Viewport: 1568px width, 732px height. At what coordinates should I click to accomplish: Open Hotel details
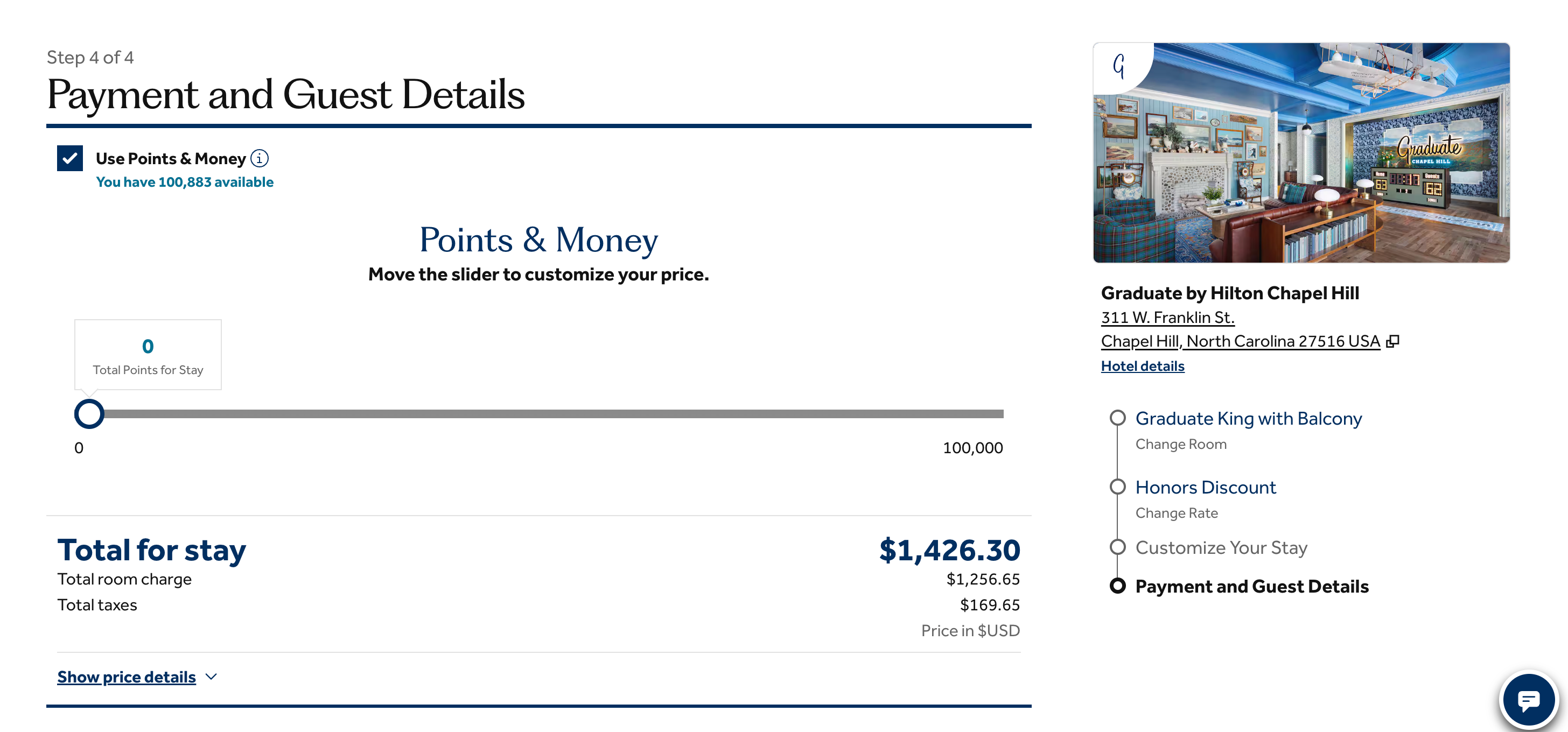(1143, 365)
